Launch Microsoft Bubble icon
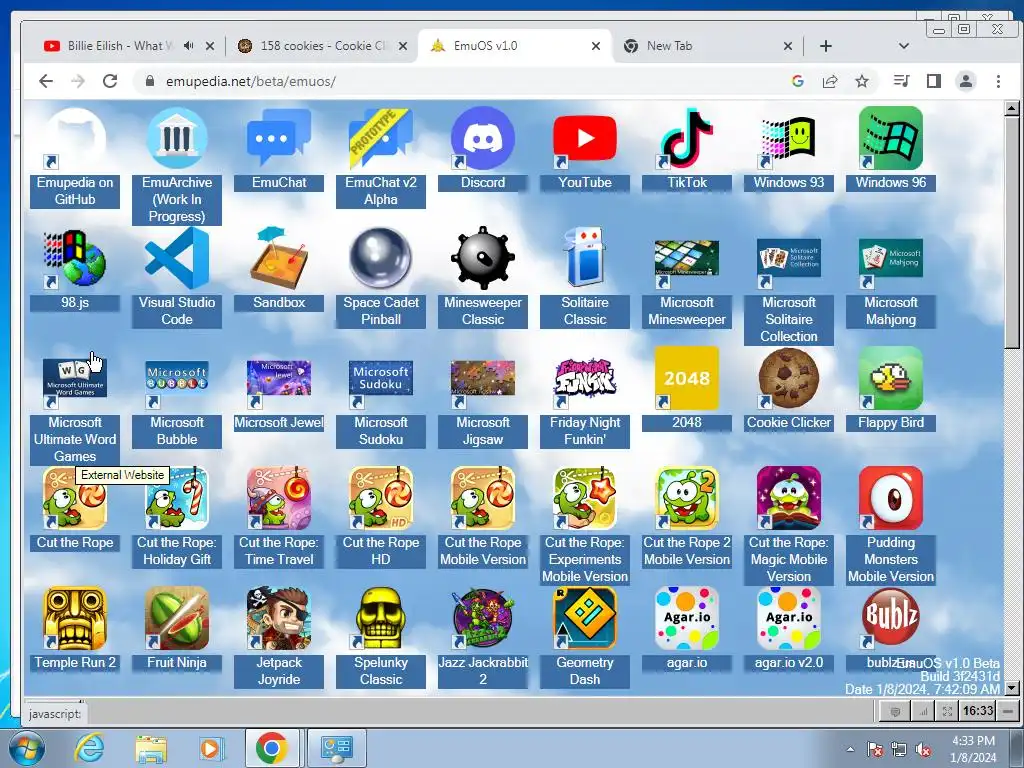The width and height of the screenshot is (1024, 768). [x=177, y=379]
